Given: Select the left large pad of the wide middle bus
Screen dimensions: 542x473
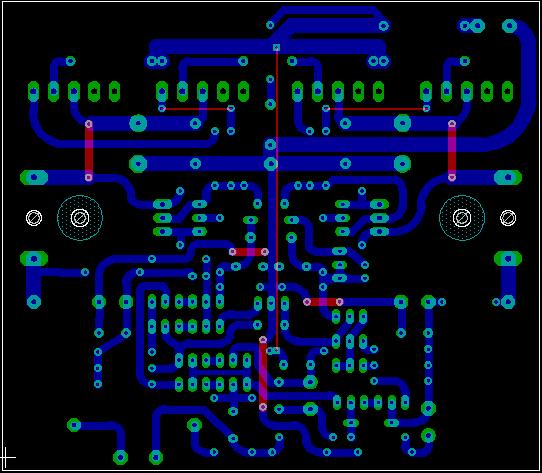Looking at the screenshot, I should tap(138, 164).
